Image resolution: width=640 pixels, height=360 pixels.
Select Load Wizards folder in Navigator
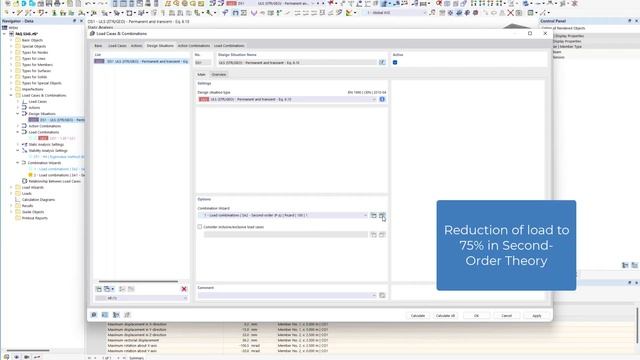(33, 187)
